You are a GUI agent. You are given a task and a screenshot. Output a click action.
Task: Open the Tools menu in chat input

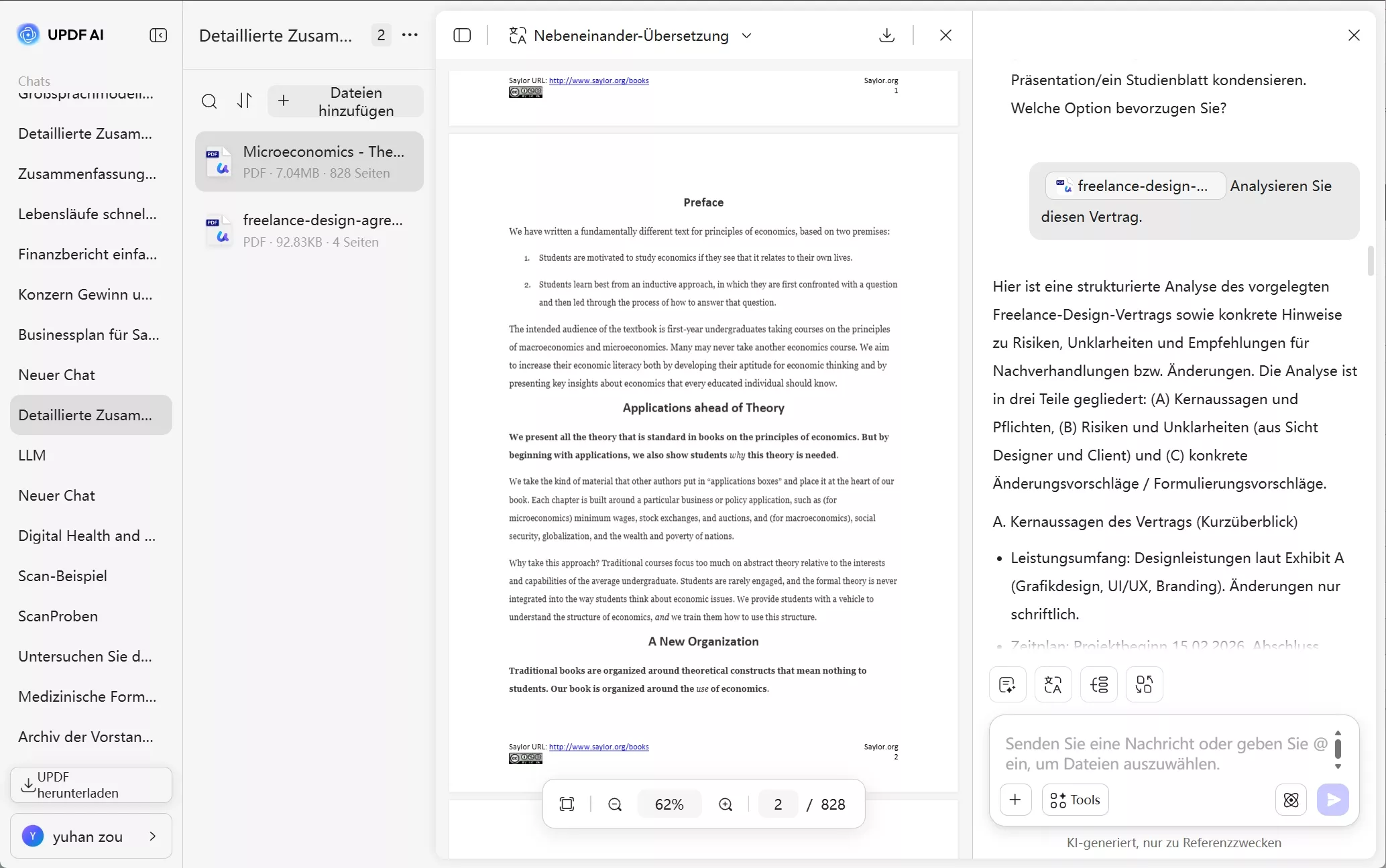[1075, 800]
